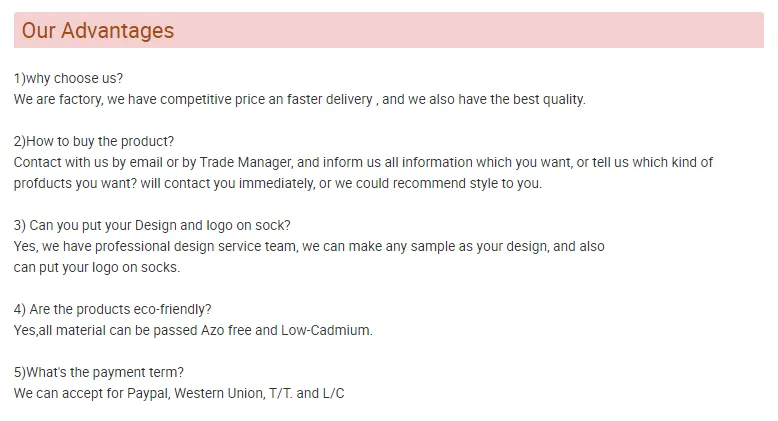778x421 pixels.
Task: Click the question 1)why choose us?
Action: click(68, 78)
